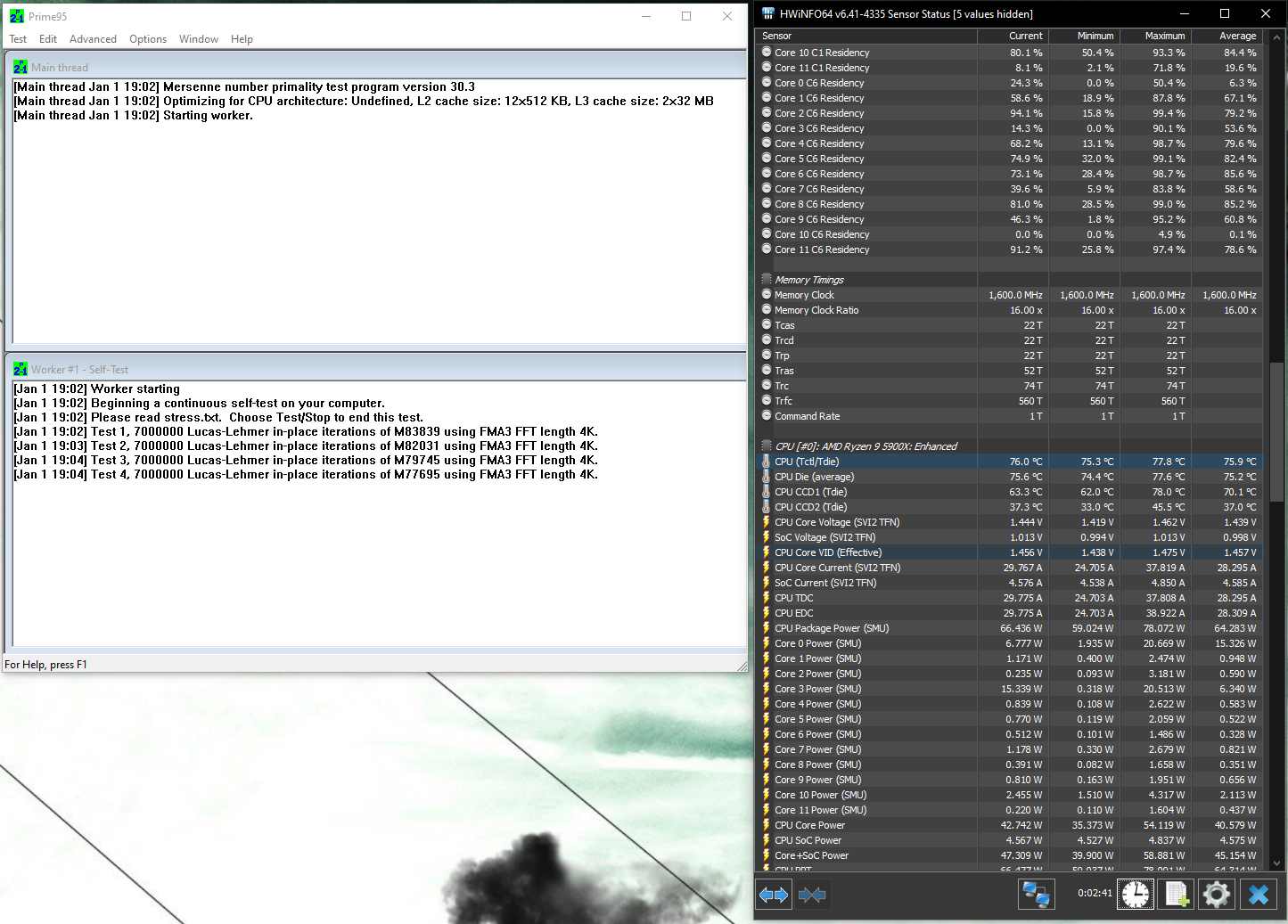Collapse the Memory Timings sensor group
Viewport: 1288px width, 924px height.
click(767, 280)
